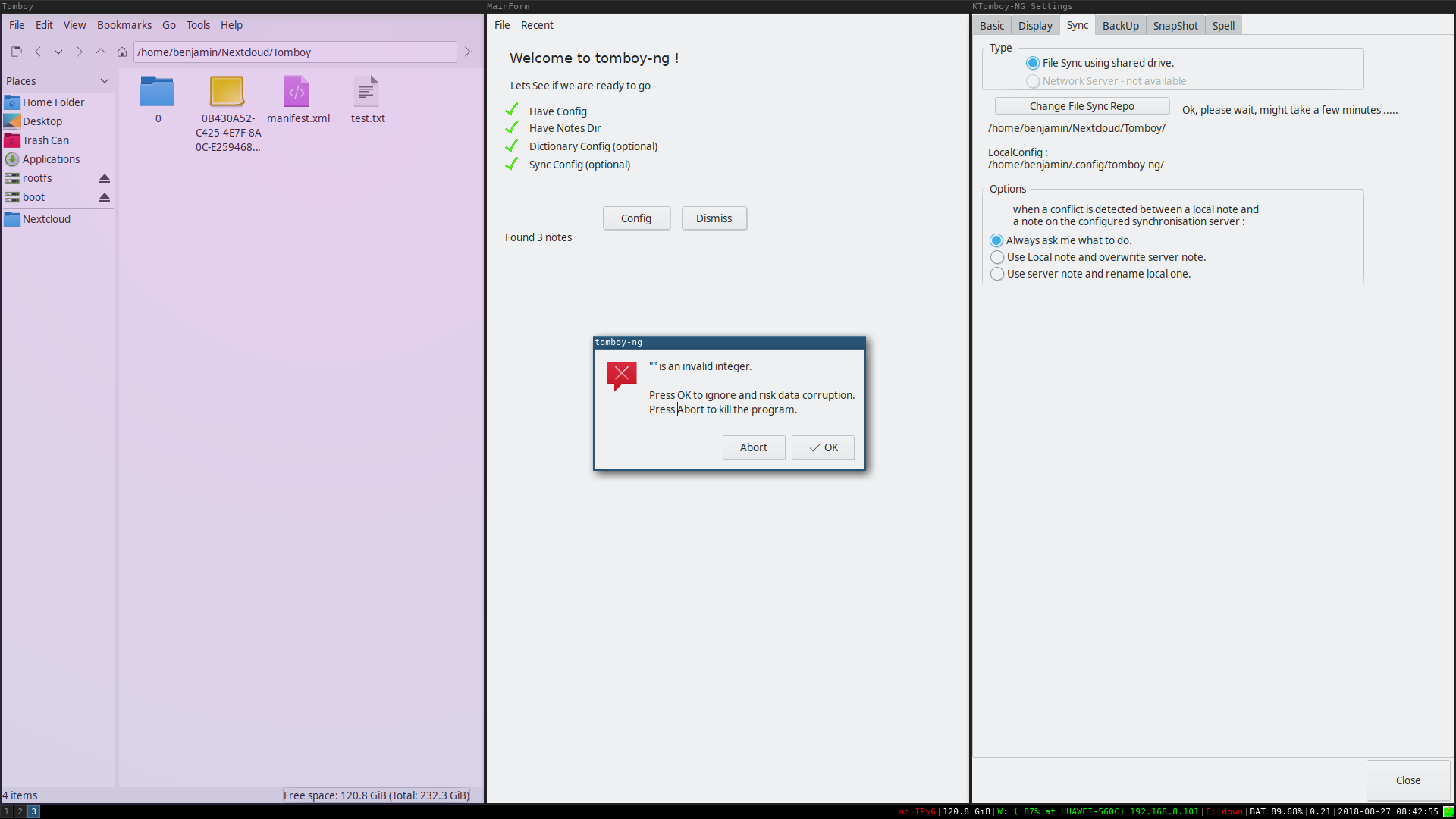Select test.txt file icon
The width and height of the screenshot is (1456, 819).
coord(366,92)
